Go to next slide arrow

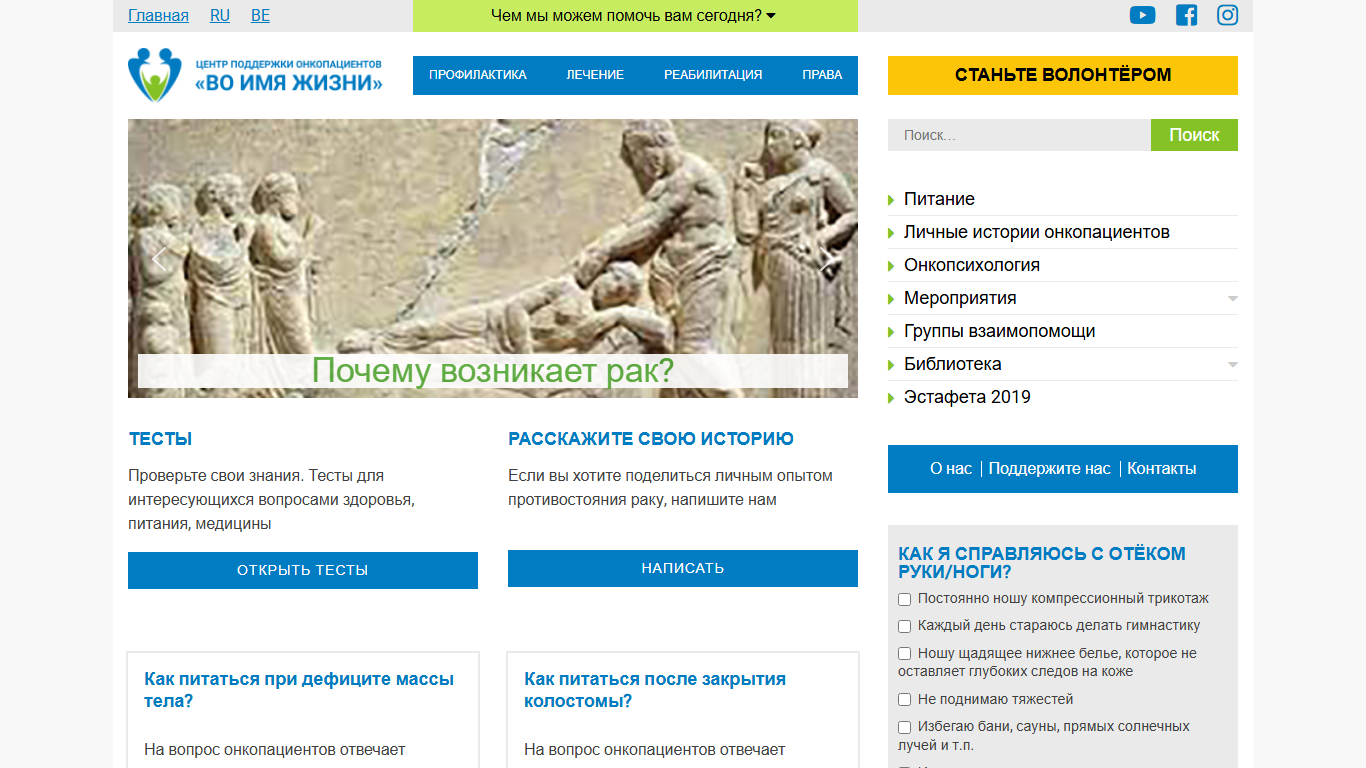[x=826, y=259]
